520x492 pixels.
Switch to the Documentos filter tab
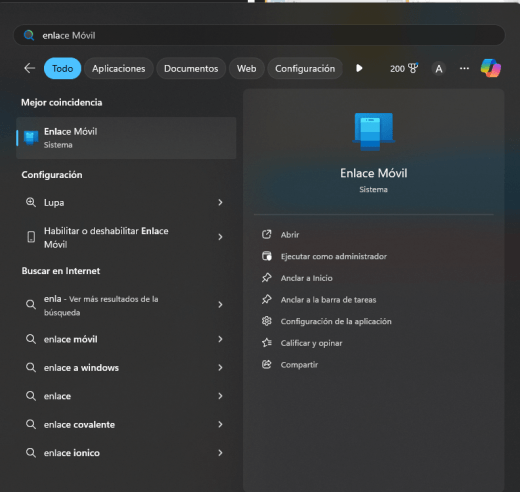pos(191,68)
